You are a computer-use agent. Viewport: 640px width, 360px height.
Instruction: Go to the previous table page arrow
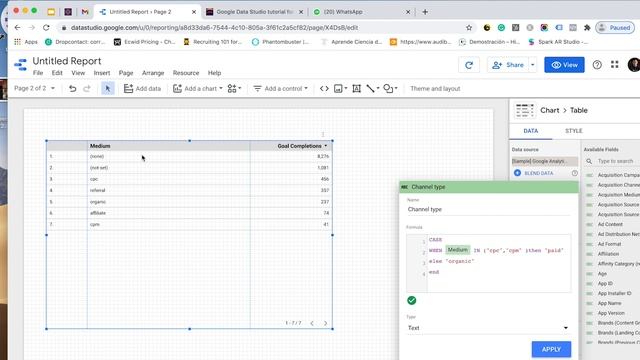pyautogui.click(x=312, y=323)
